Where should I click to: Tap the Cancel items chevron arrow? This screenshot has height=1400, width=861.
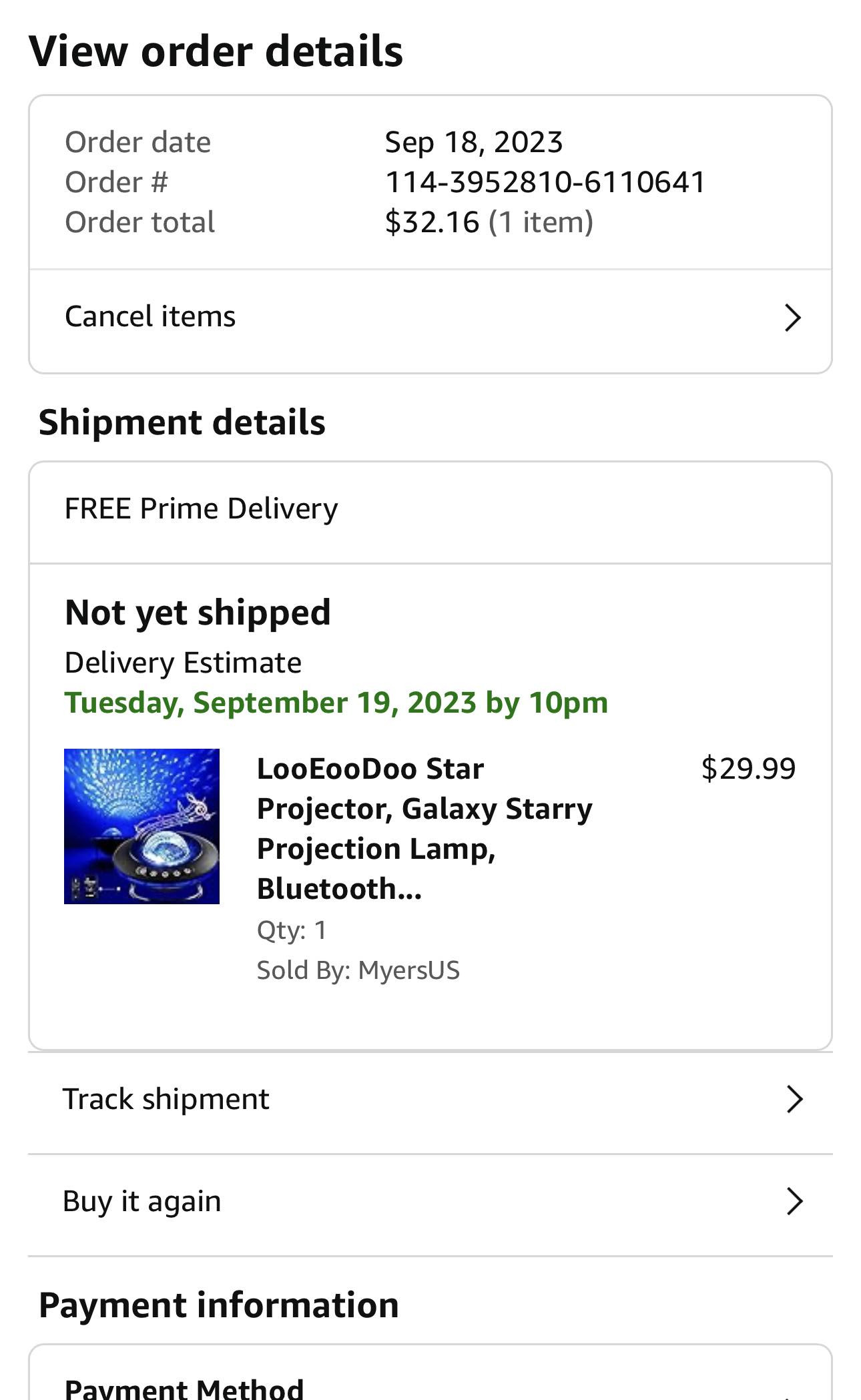[x=792, y=318]
